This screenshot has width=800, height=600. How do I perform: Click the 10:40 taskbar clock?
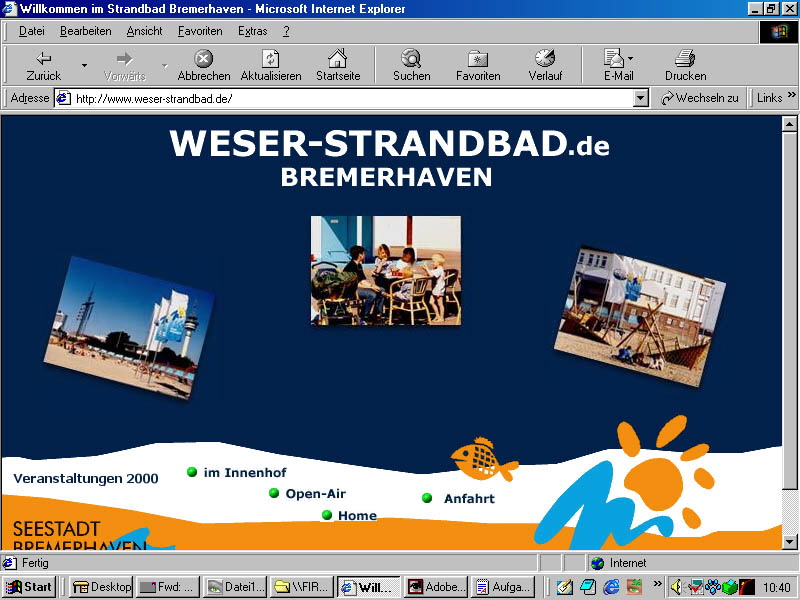pyautogui.click(x=777, y=587)
